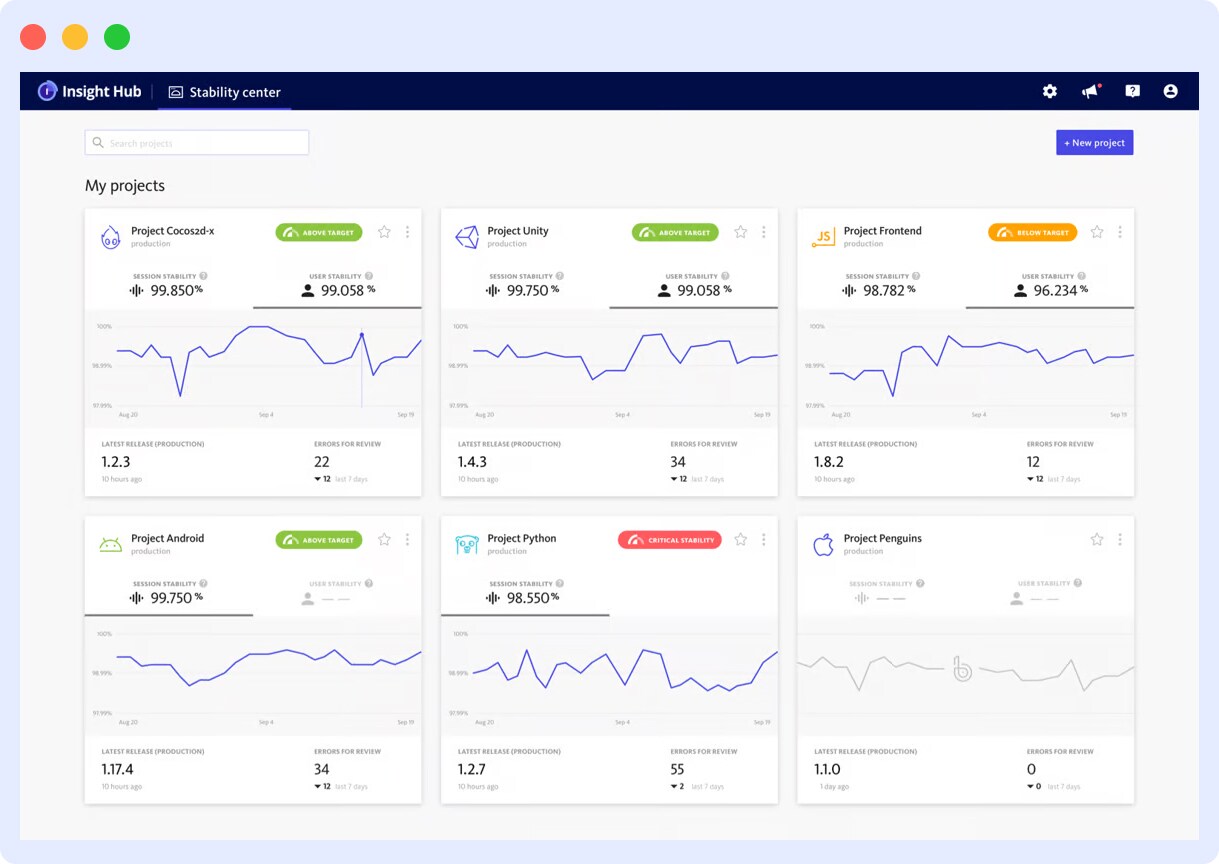Toggle the star on Project Penguins
1219x864 pixels.
coord(1096,538)
